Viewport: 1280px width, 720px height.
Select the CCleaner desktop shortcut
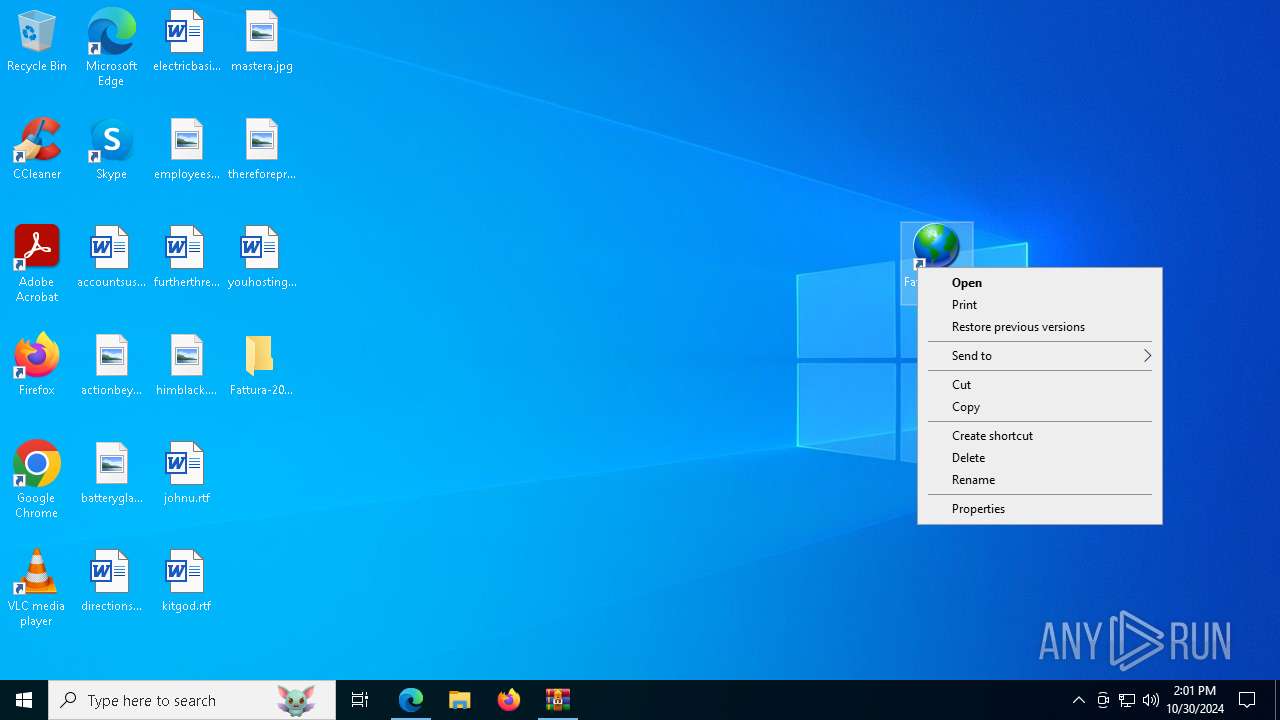37,150
